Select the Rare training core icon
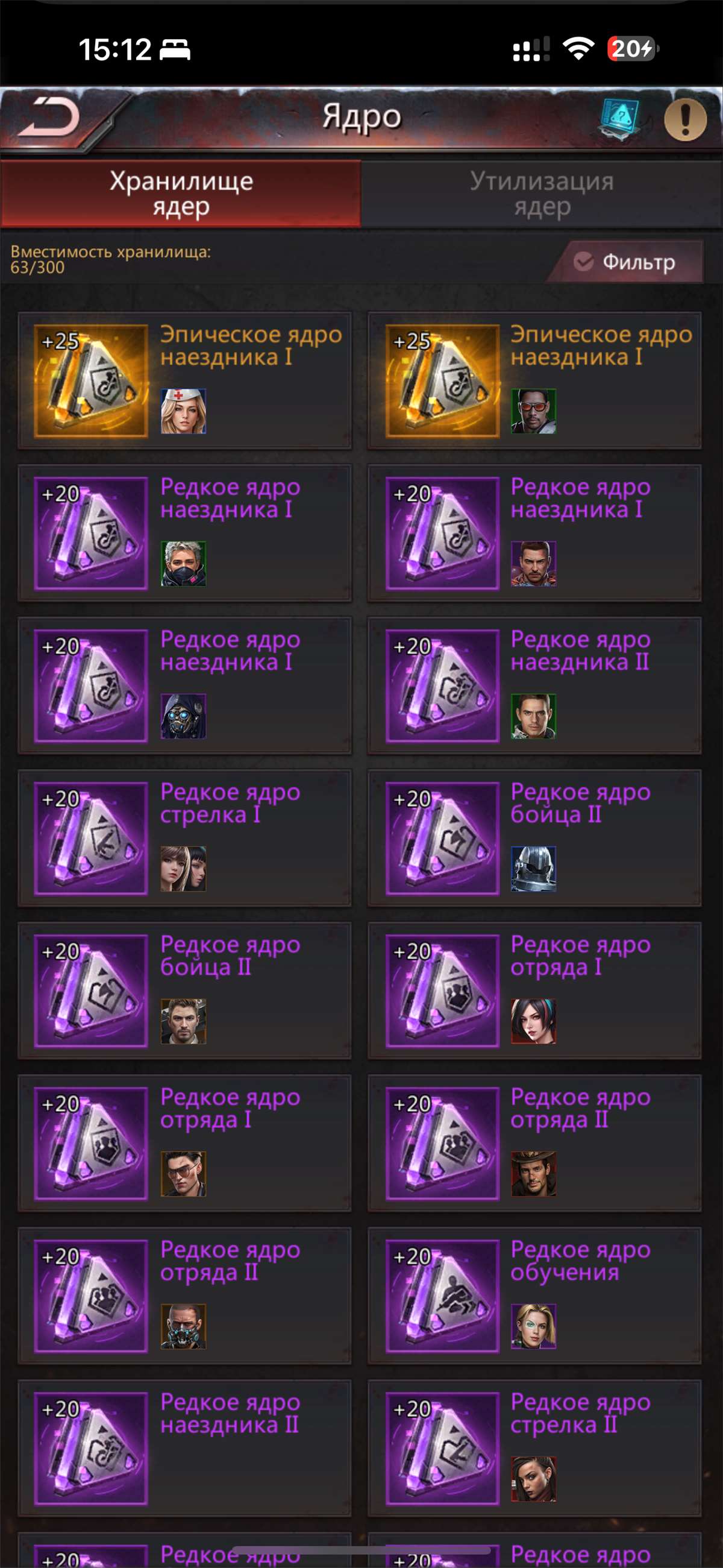 tap(442, 1296)
